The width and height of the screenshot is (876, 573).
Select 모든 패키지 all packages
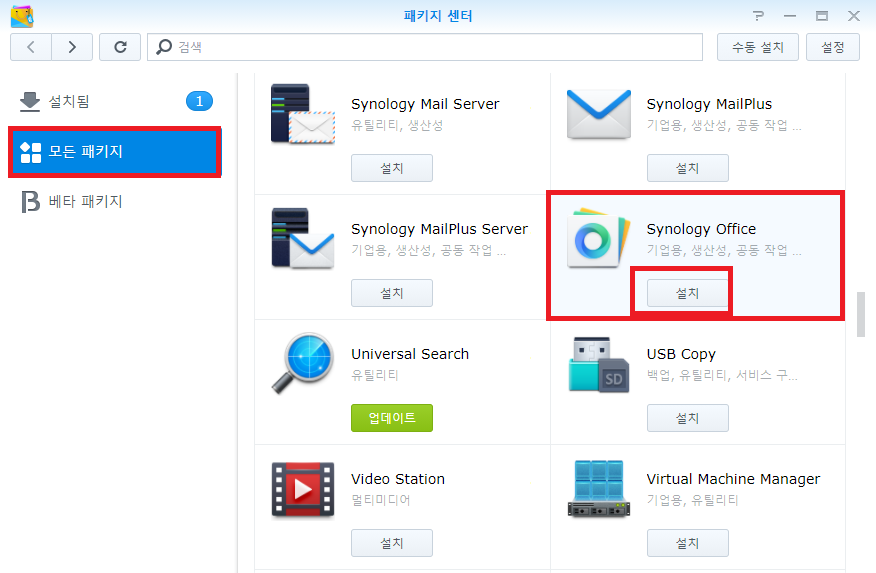[x=115, y=151]
